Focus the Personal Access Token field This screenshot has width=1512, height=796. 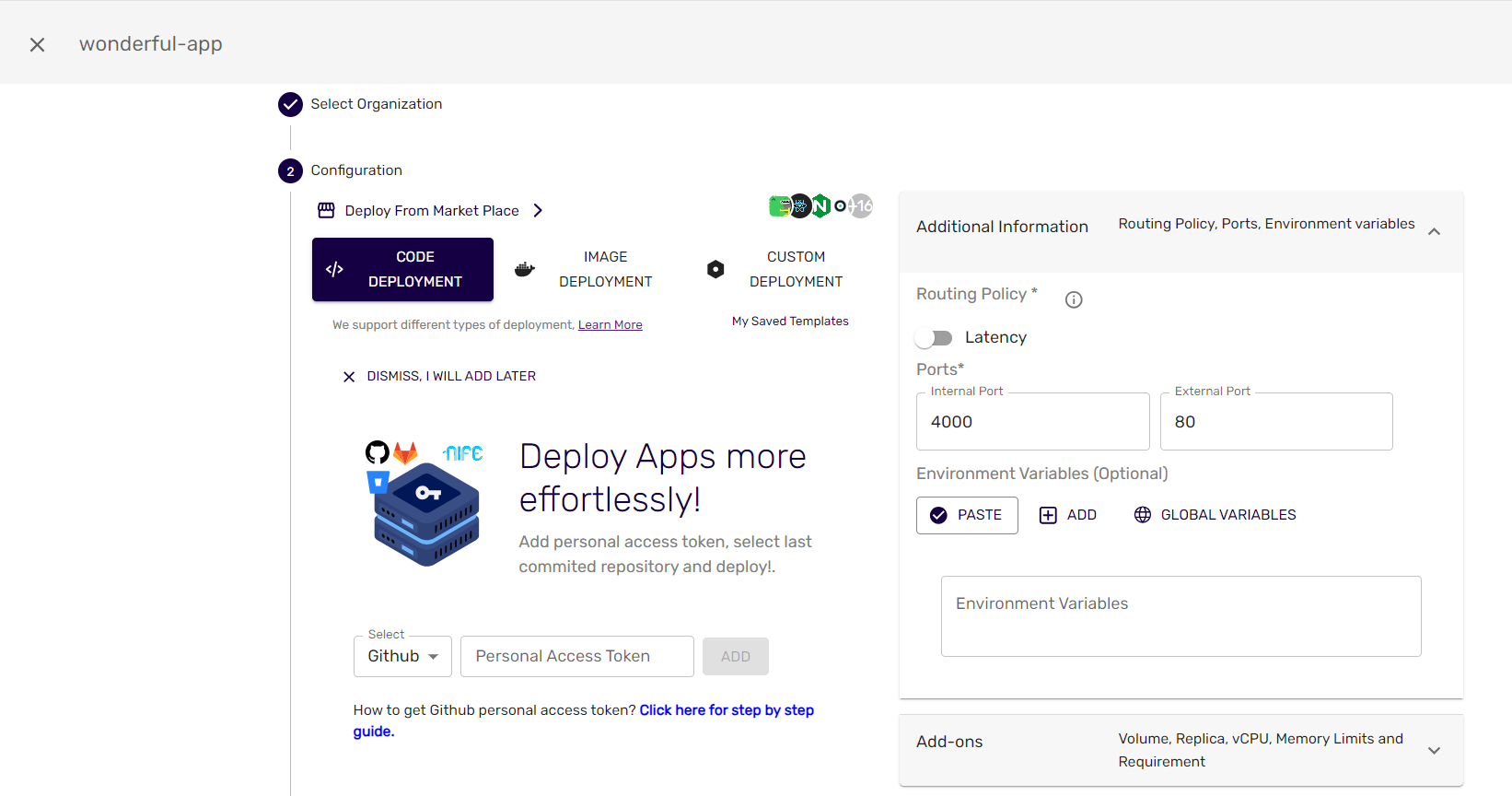577,656
